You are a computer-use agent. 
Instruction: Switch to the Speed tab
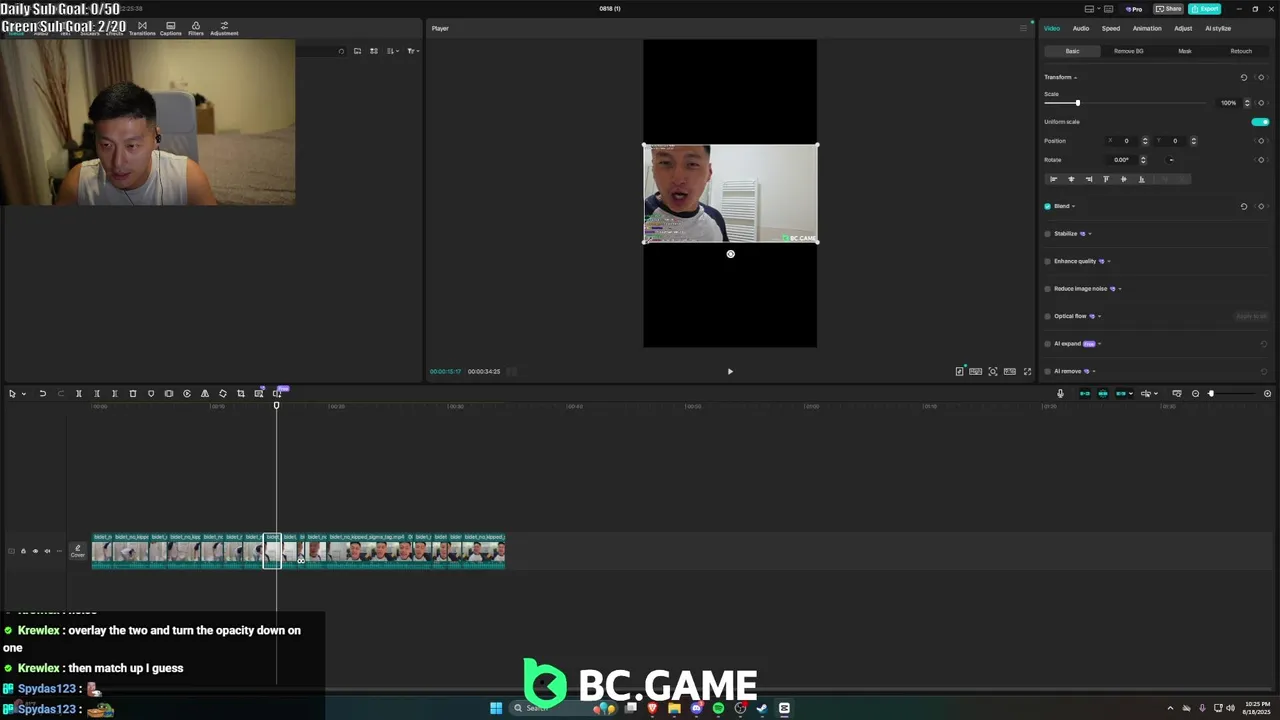click(1111, 28)
